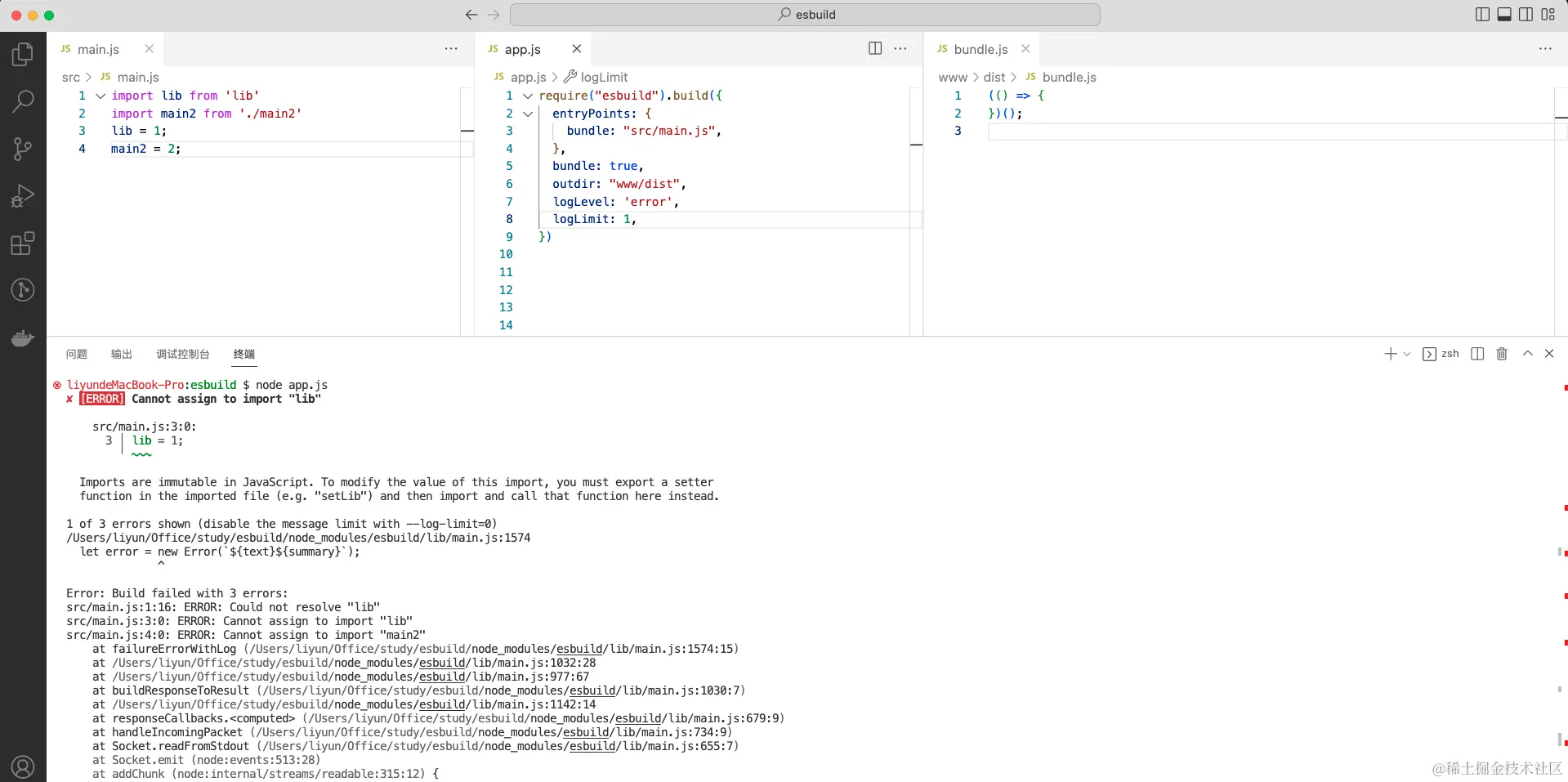The width and height of the screenshot is (1568, 782).
Task: Follow esbuild link in buildResponseToResult line
Action: (x=592, y=690)
